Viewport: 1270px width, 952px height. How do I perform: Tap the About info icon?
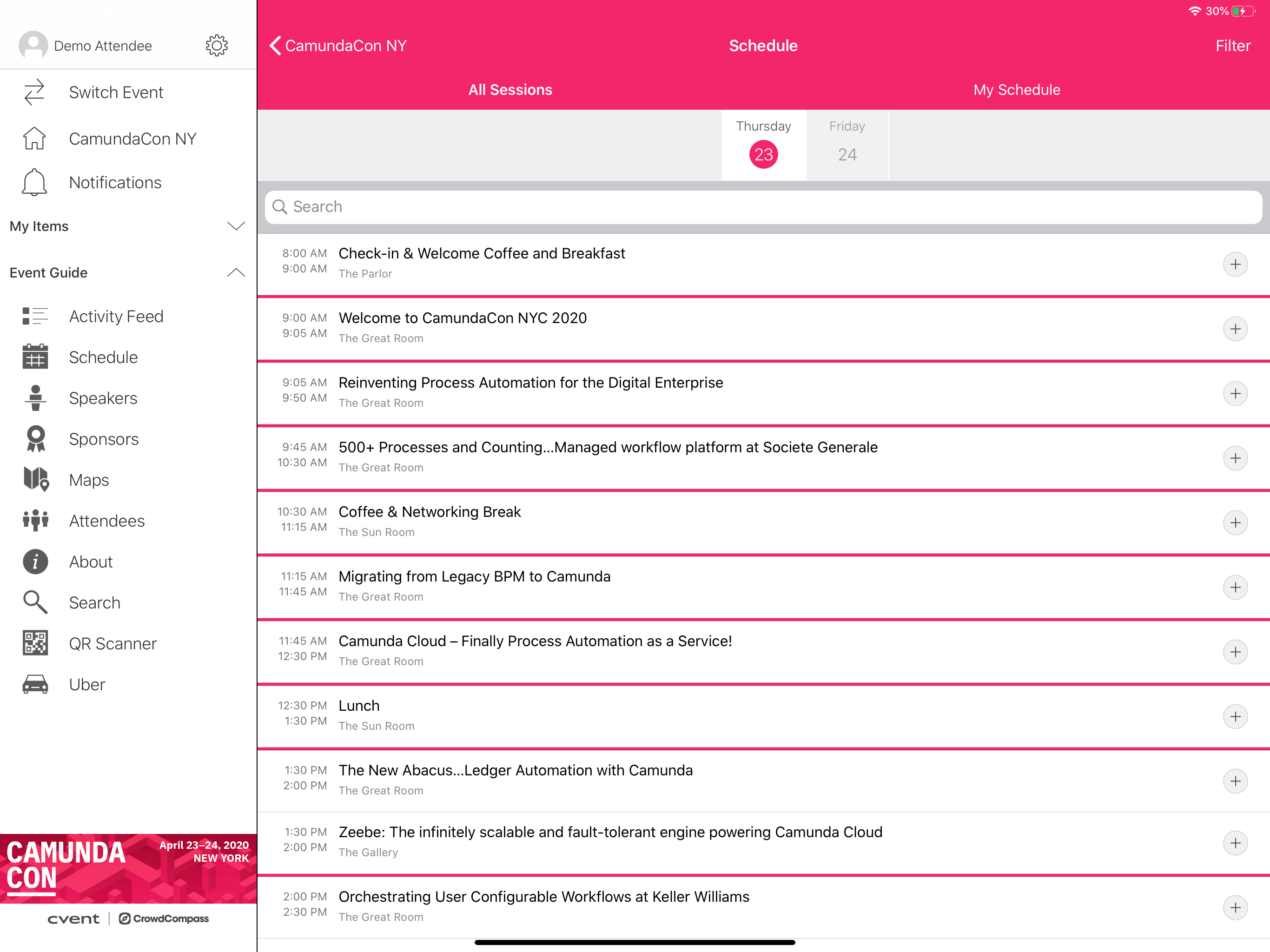coord(35,562)
